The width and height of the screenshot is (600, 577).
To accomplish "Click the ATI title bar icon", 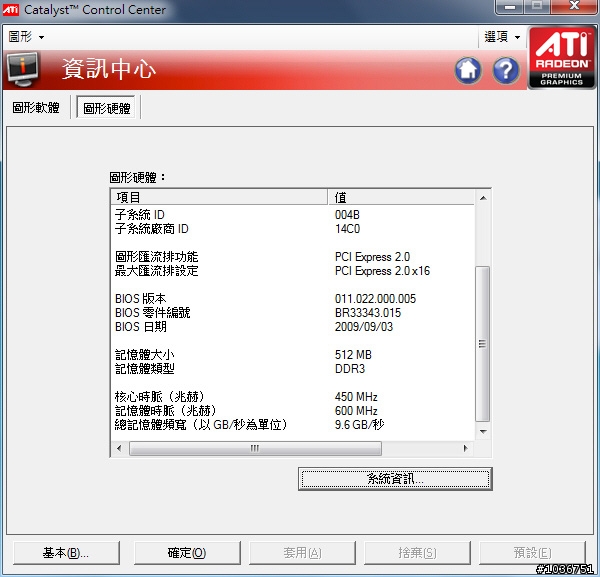I will pyautogui.click(x=10, y=10).
